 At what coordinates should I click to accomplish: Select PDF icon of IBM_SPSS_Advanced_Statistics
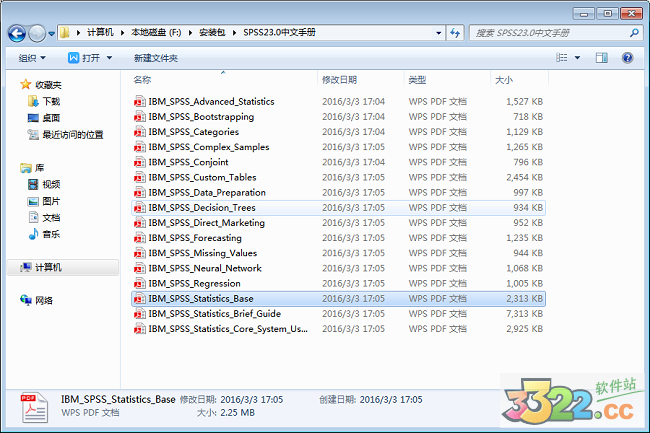(x=140, y=101)
